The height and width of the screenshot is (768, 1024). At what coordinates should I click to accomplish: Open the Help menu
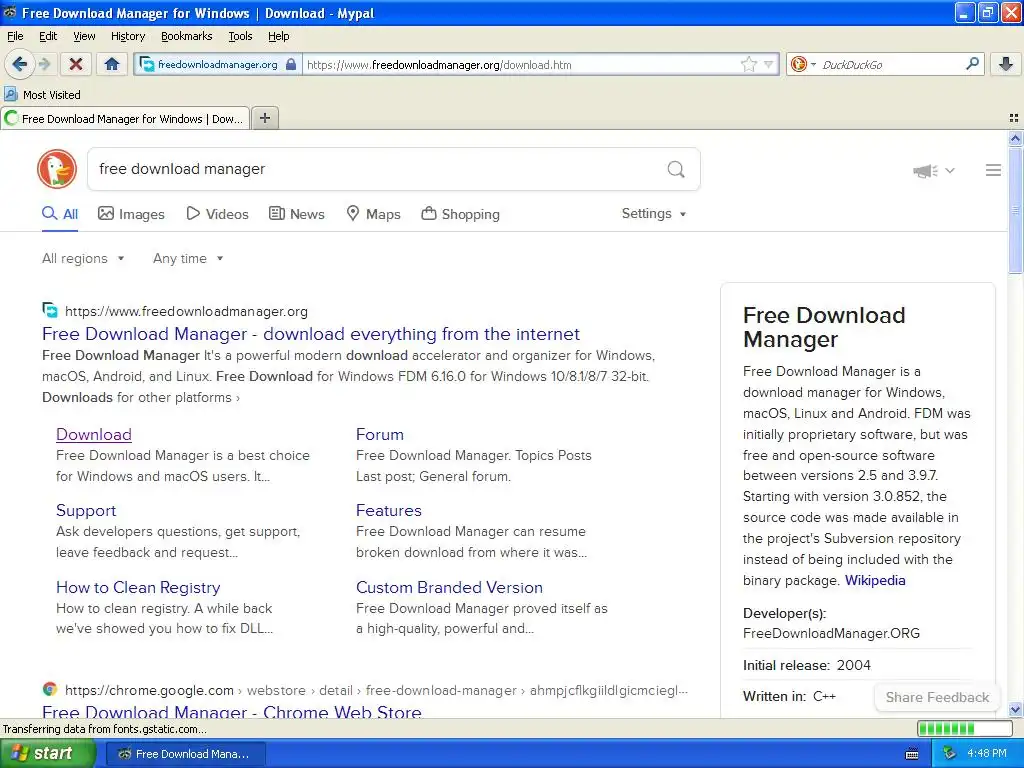tap(278, 37)
